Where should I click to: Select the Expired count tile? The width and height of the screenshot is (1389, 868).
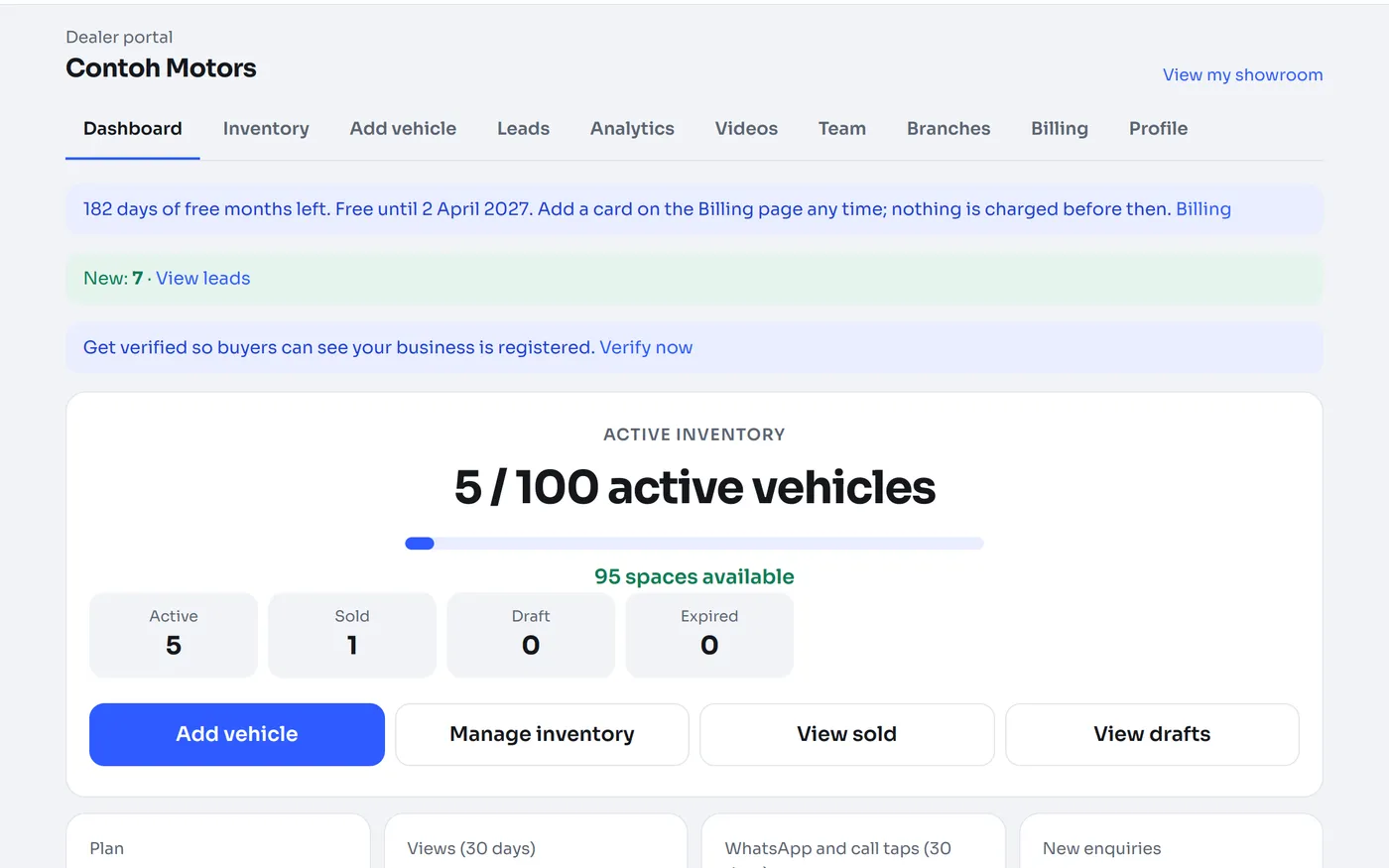pyautogui.click(x=709, y=635)
